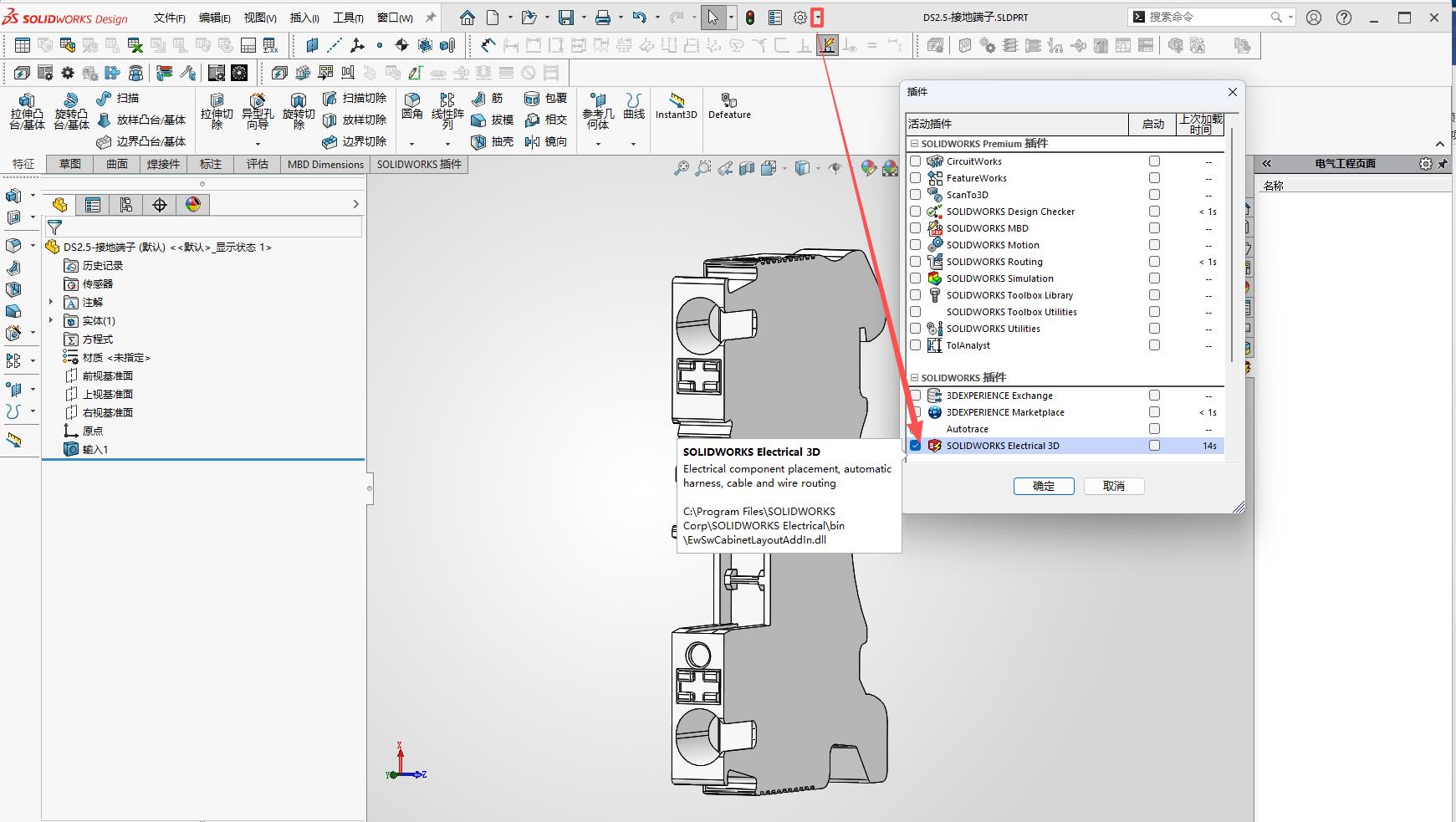
Task: Enable the CircuitWorks active add-in checkbox
Action: 916,161
